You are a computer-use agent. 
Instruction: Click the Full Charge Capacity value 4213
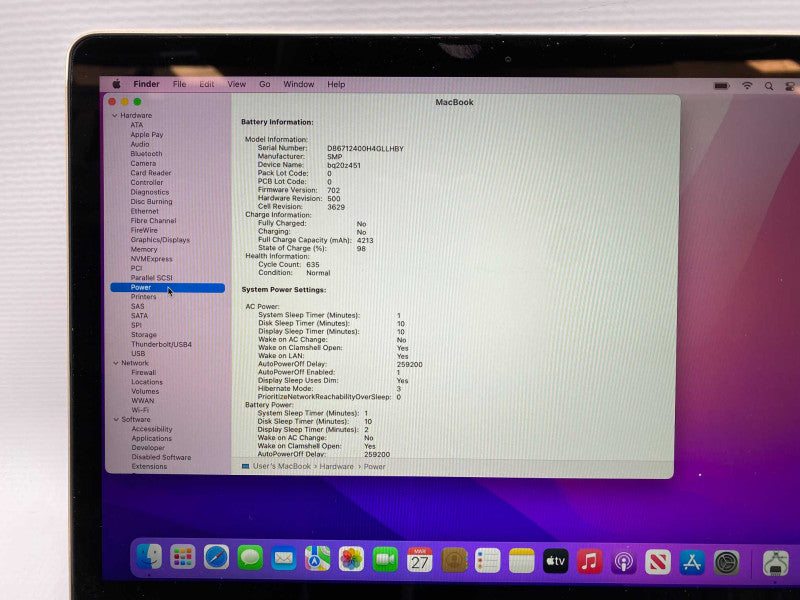(x=365, y=240)
